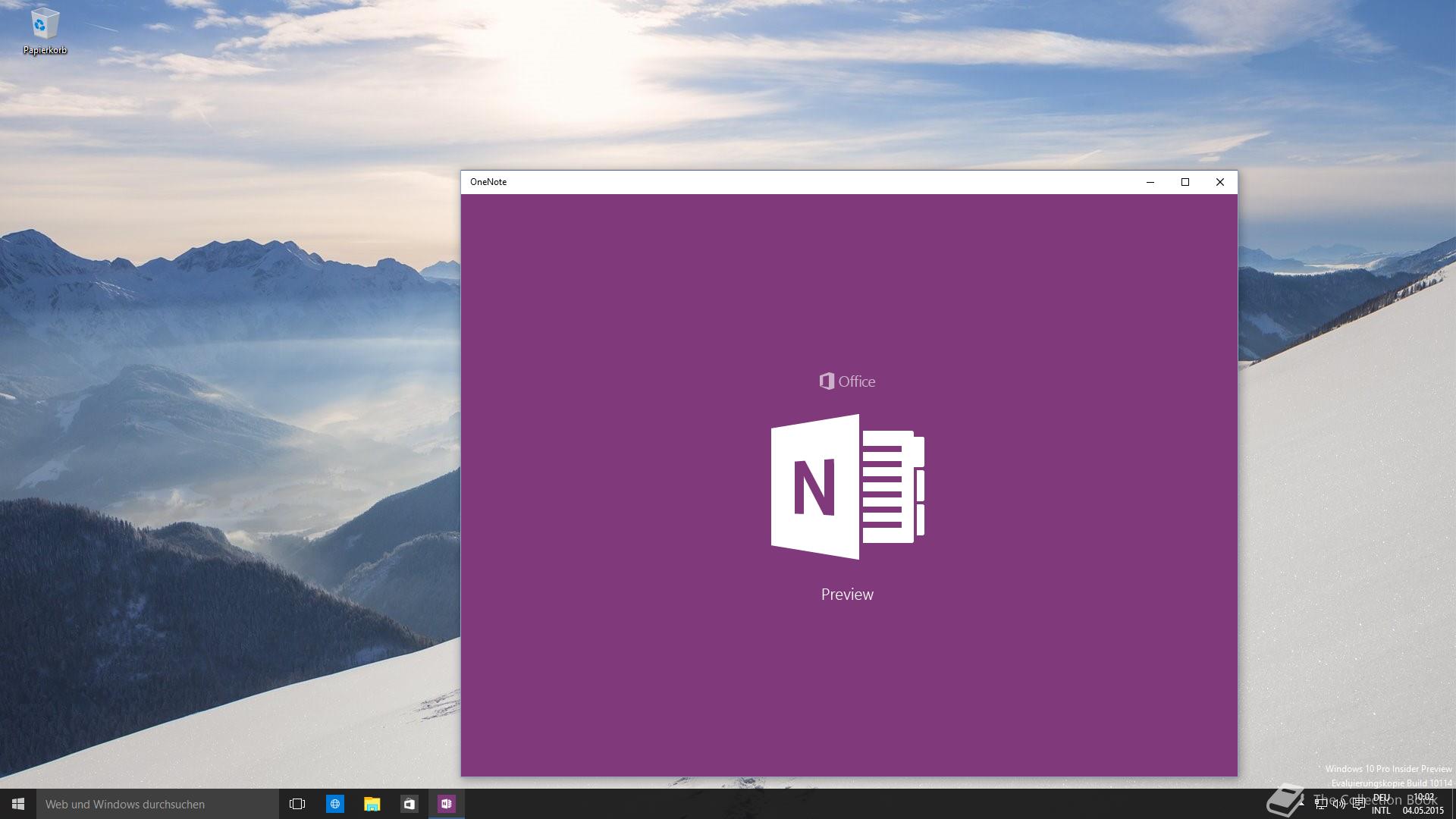Open Task View from the taskbar
The height and width of the screenshot is (819, 1456).
coord(297,804)
